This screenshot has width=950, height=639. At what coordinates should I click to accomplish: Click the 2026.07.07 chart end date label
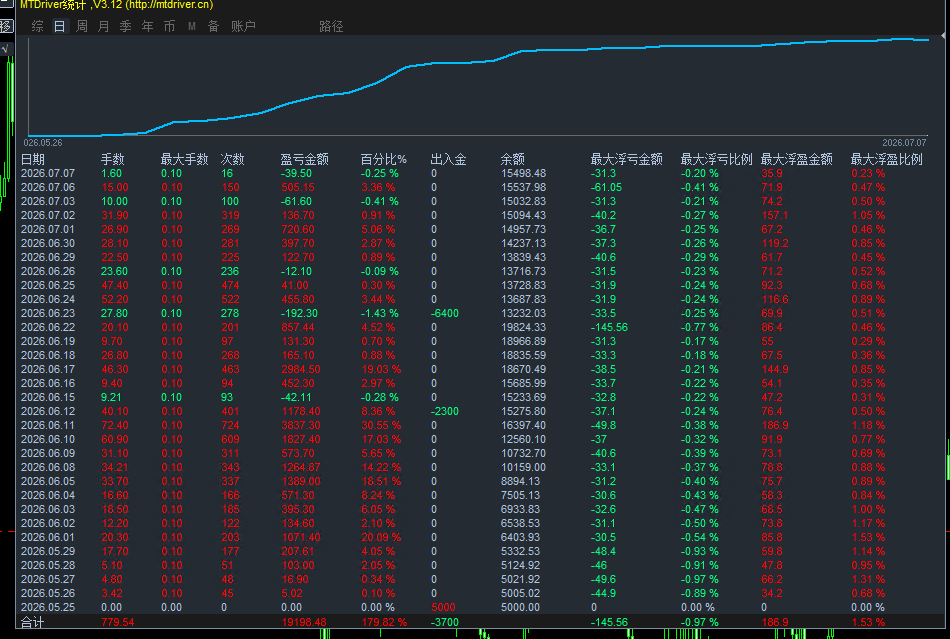click(x=904, y=143)
